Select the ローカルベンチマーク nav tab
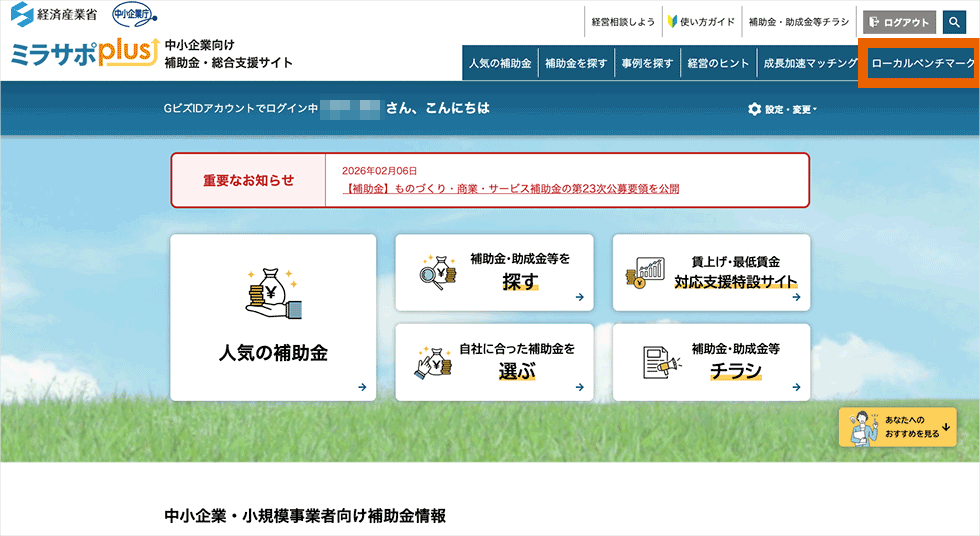This screenshot has height=536, width=980. tap(922, 64)
